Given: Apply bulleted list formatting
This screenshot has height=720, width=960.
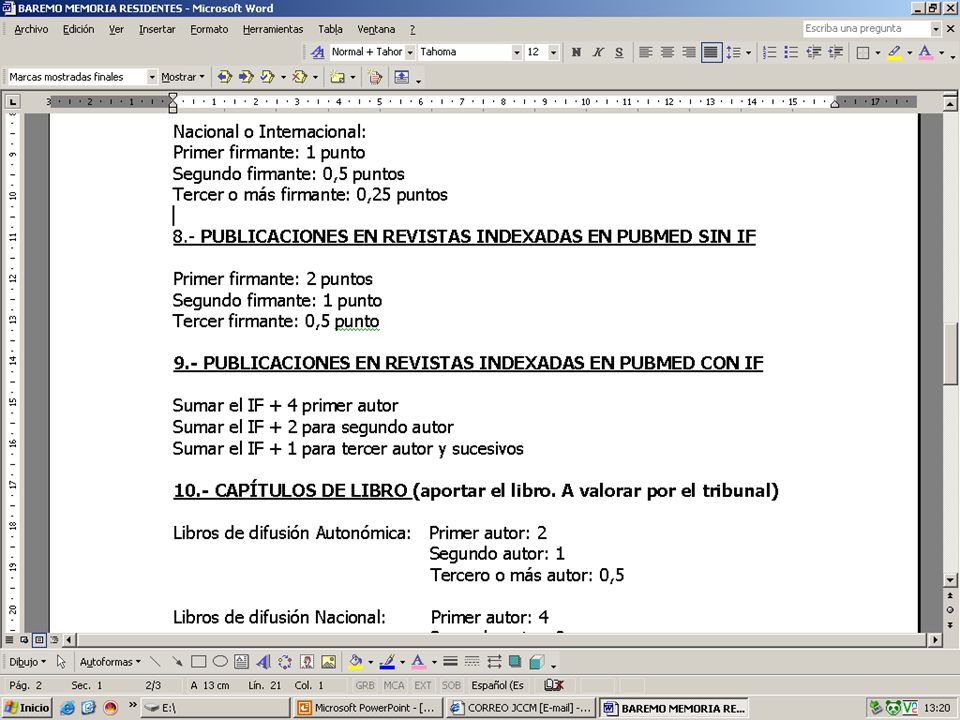Looking at the screenshot, I should (791, 52).
